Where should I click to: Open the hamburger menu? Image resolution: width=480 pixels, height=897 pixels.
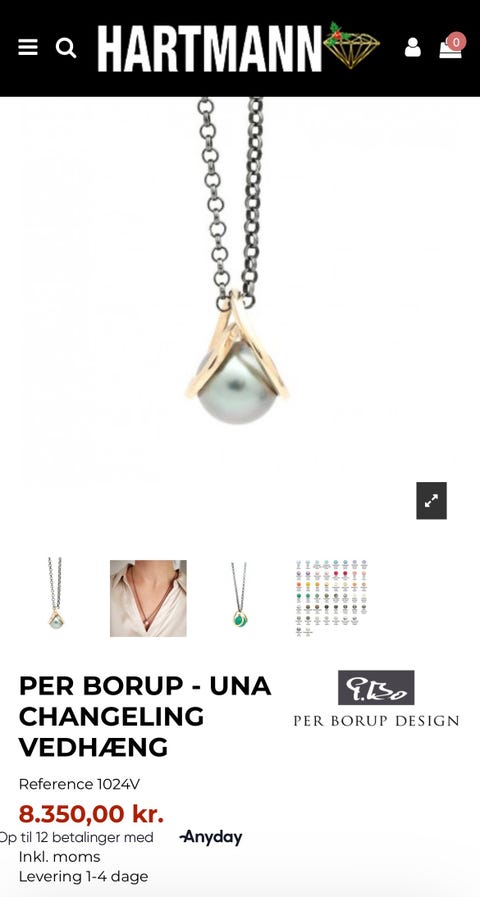pos(28,47)
